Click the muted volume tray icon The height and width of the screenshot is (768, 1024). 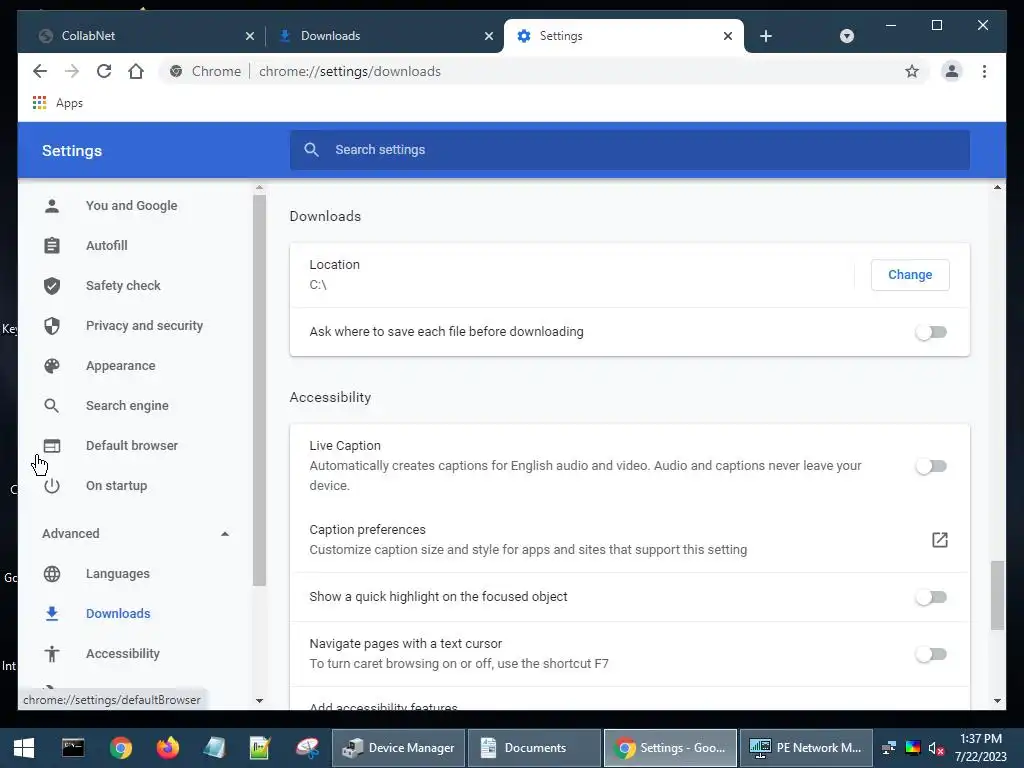(x=936, y=748)
